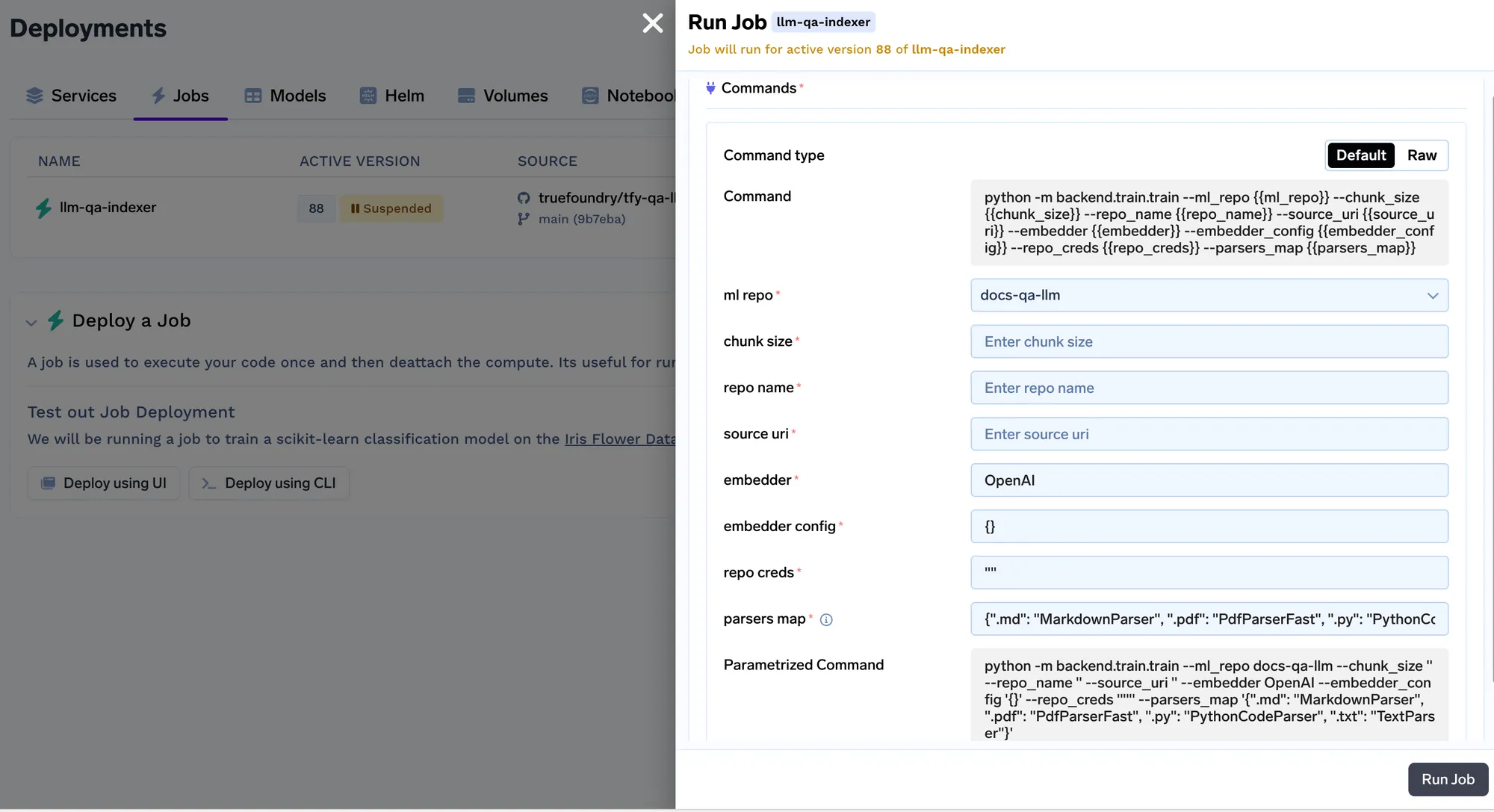1494x812 pixels.
Task: Click the Commands plug icon
Action: [x=710, y=88]
